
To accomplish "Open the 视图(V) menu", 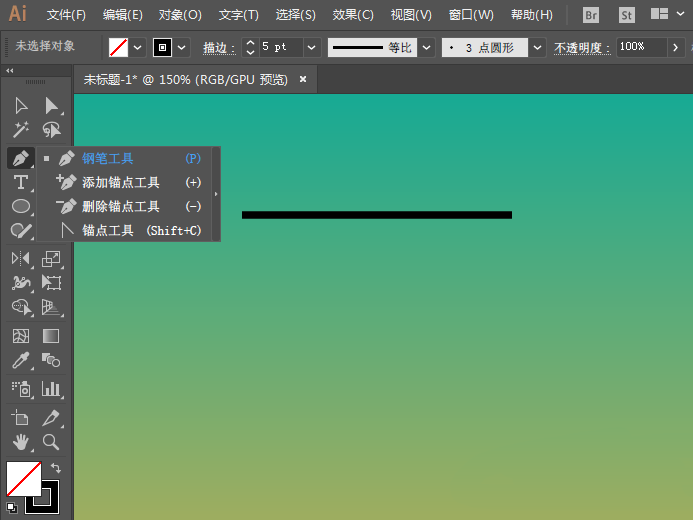I will click(x=411, y=15).
